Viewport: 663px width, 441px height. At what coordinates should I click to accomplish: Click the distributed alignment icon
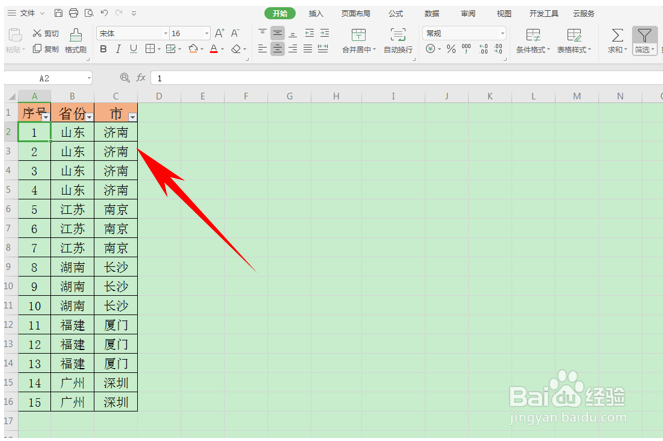click(x=323, y=49)
